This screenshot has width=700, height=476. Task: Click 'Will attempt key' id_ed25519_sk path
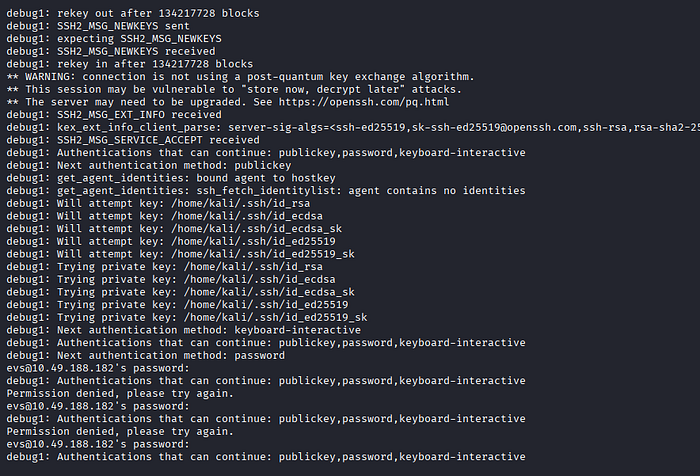pos(263,254)
